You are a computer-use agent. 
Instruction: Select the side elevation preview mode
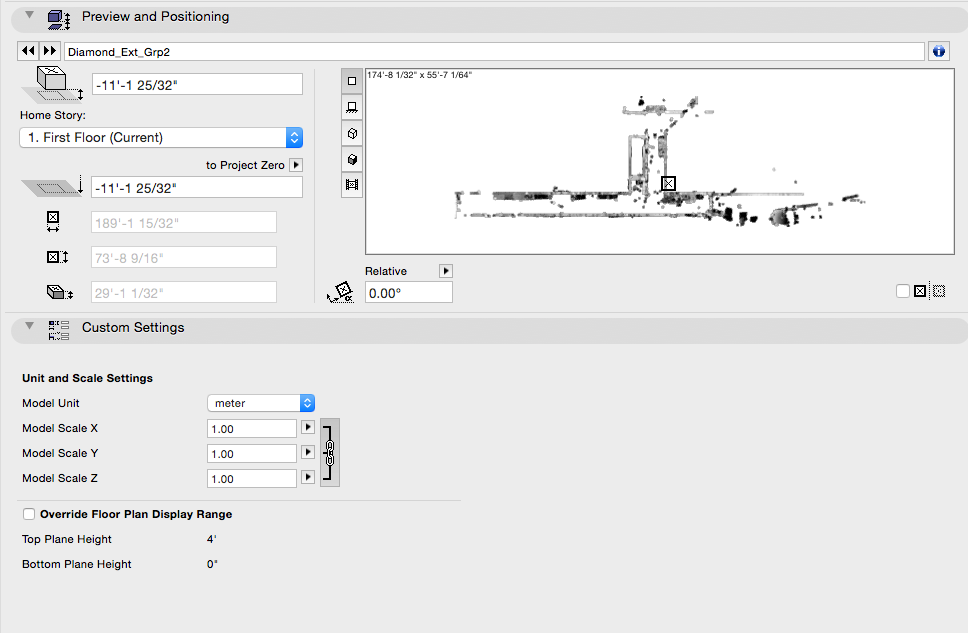tap(352, 107)
